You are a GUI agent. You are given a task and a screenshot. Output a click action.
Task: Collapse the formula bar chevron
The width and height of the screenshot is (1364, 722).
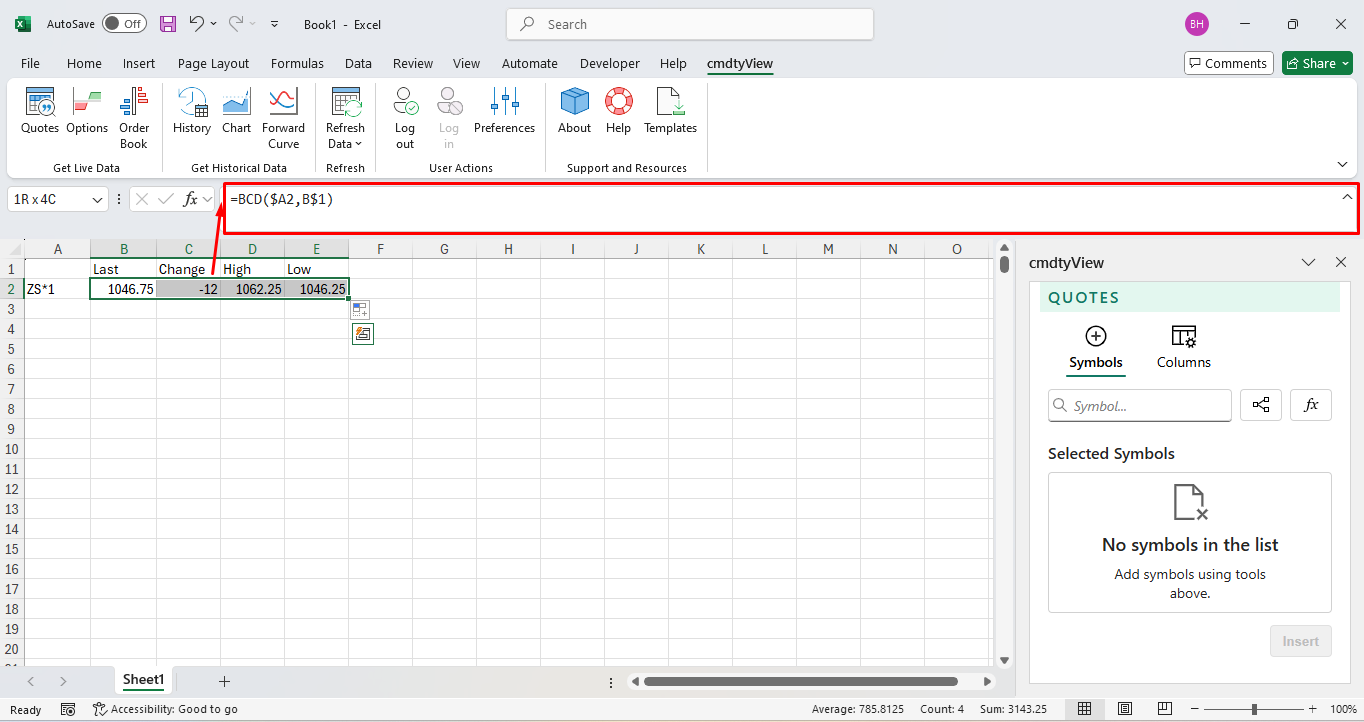[1346, 197]
